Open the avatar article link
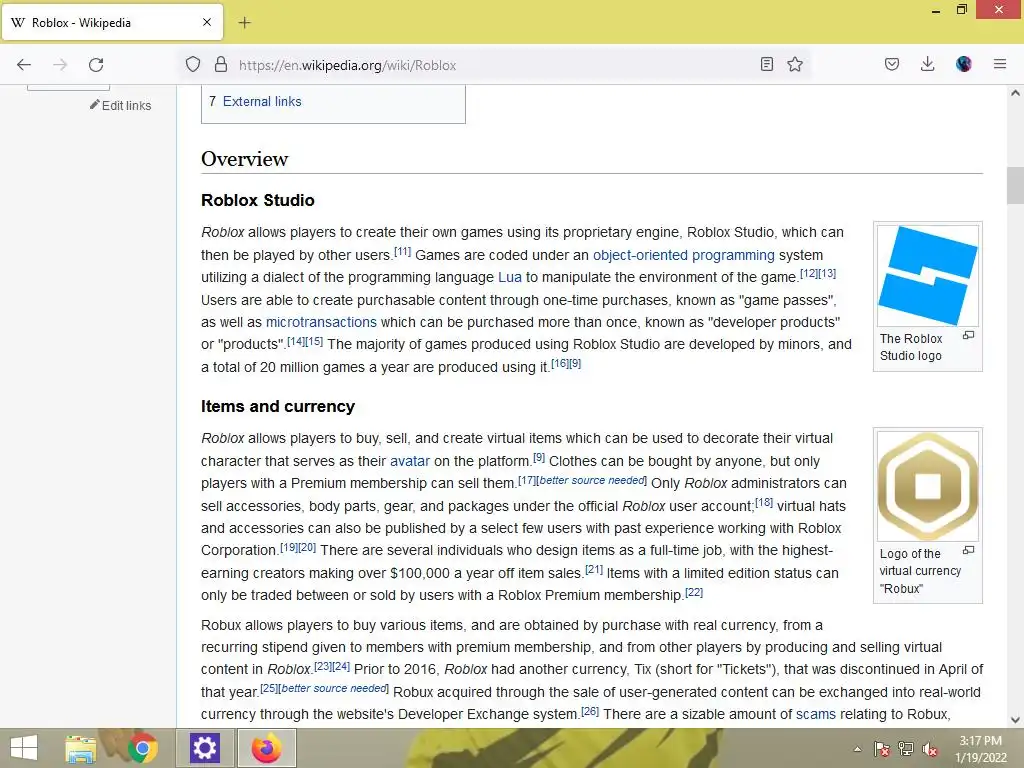This screenshot has height=768, width=1024. pyautogui.click(x=409, y=461)
